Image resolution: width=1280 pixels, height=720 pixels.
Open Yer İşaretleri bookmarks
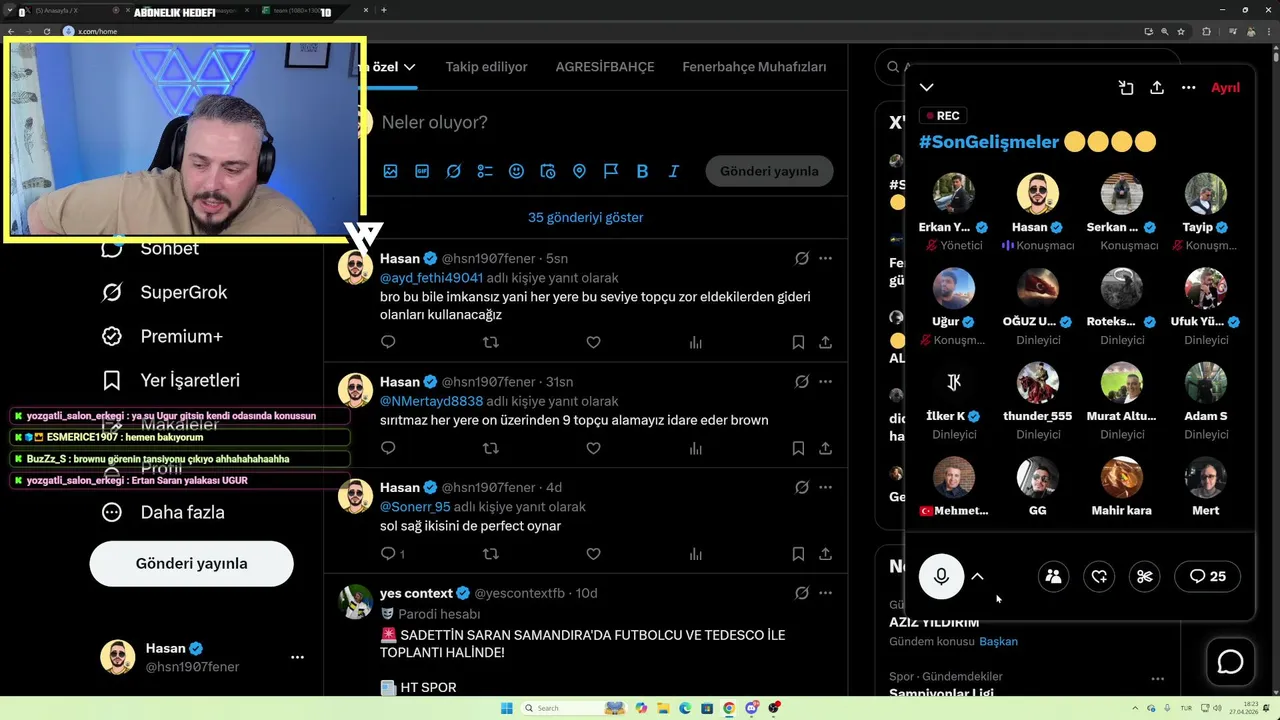coord(170,380)
